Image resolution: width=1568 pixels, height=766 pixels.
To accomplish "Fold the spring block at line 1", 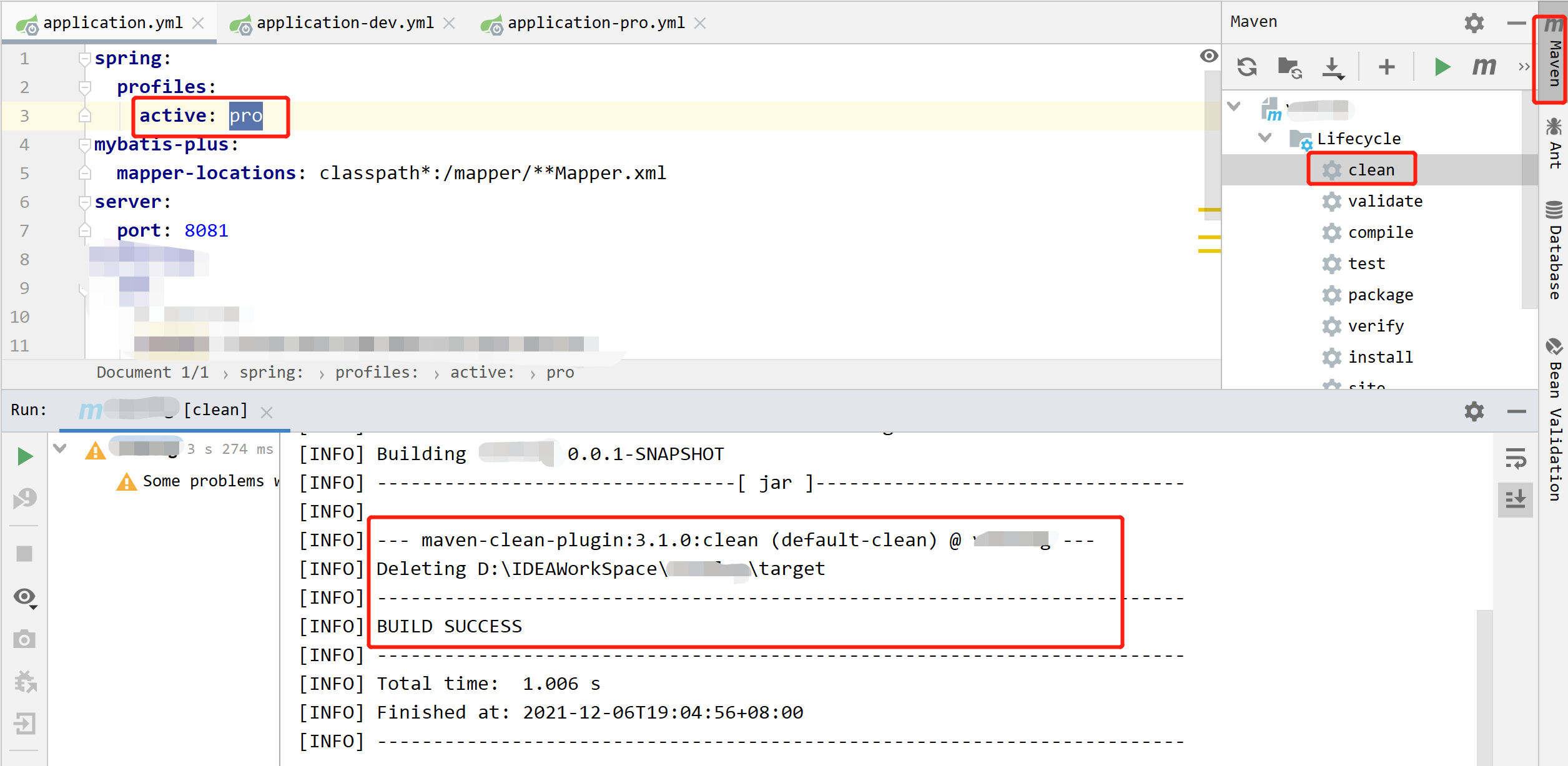I will point(85,59).
